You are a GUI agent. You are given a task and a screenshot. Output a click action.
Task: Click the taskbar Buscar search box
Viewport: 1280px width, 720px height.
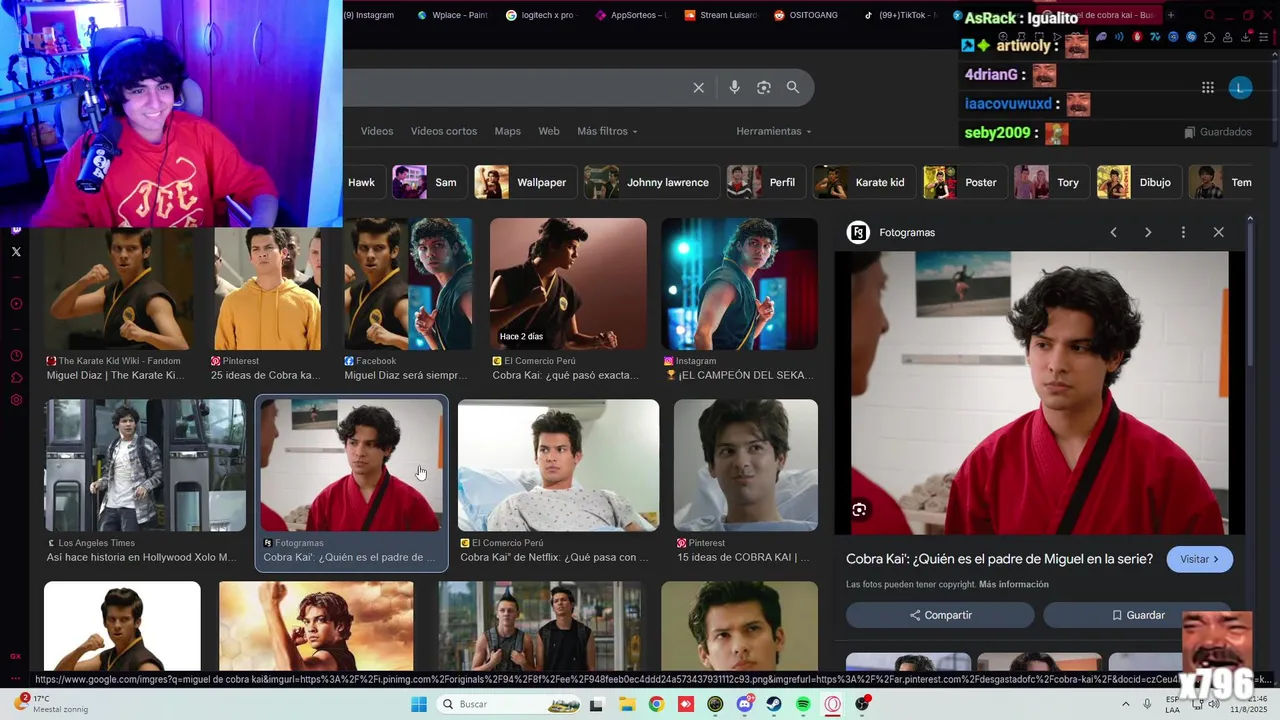tap(510, 704)
